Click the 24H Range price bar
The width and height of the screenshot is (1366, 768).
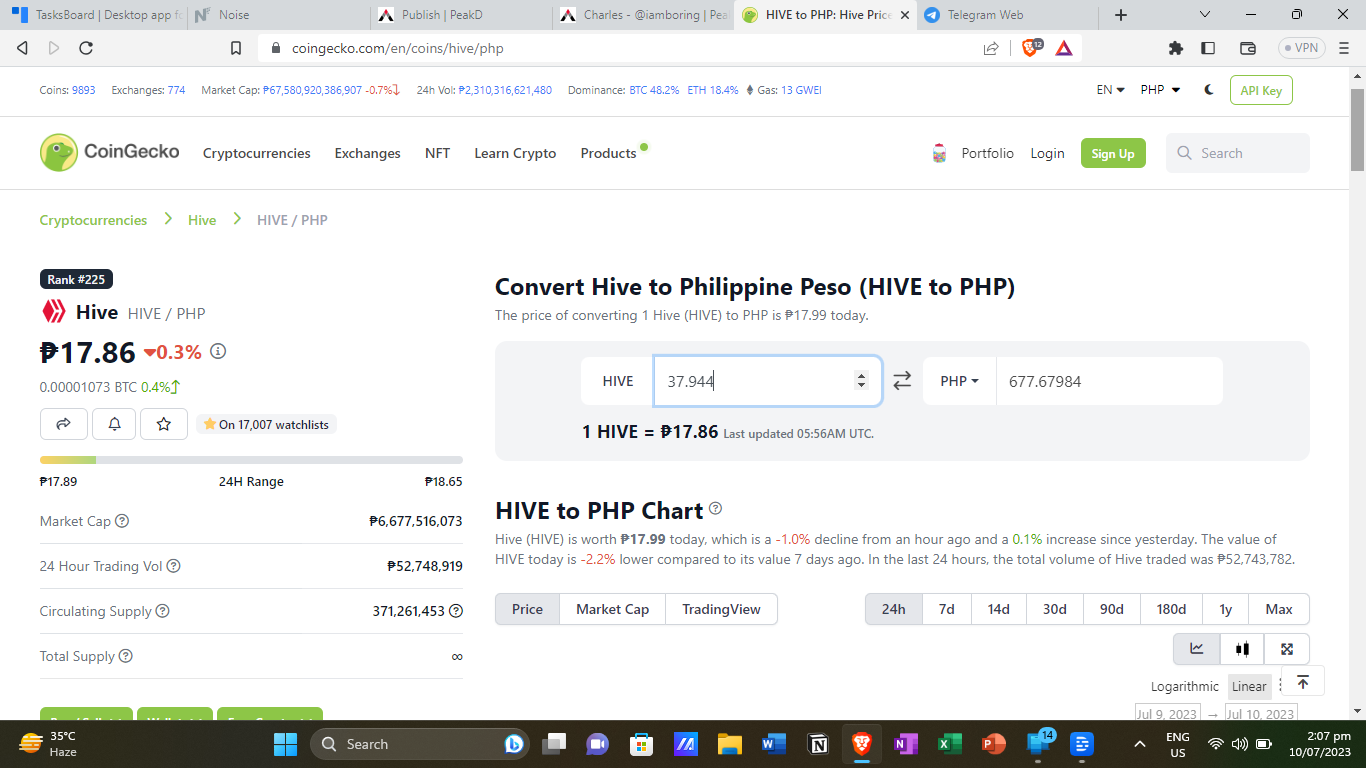251,460
